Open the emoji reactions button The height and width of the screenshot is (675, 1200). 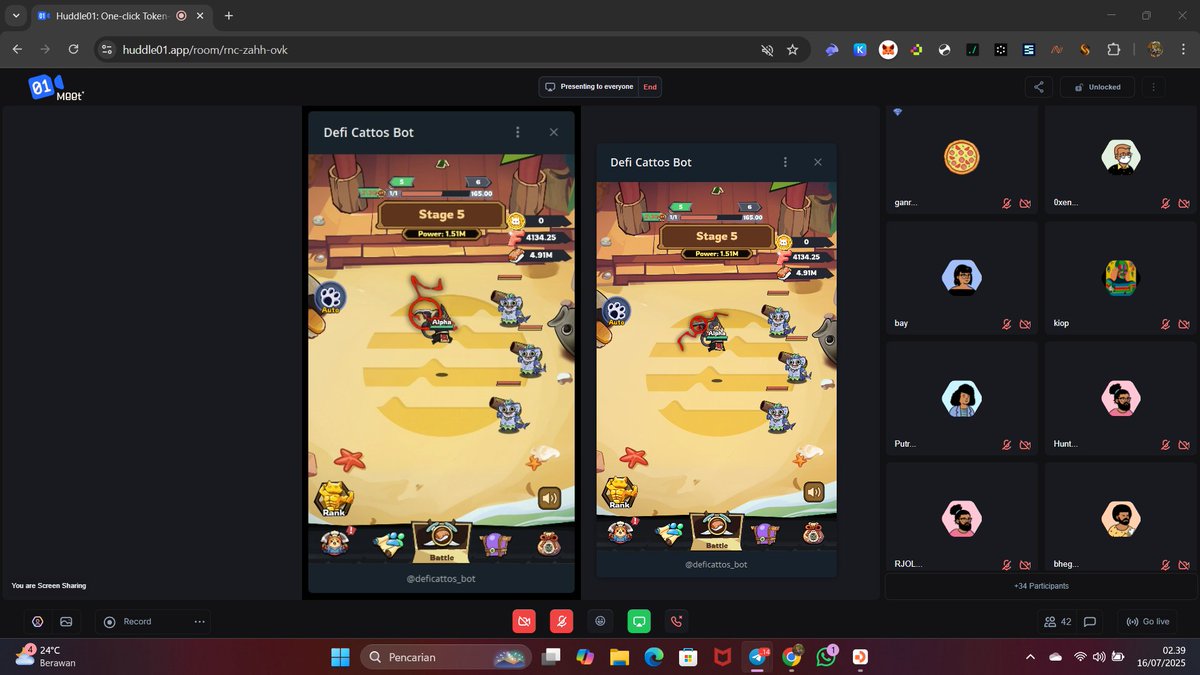point(600,621)
